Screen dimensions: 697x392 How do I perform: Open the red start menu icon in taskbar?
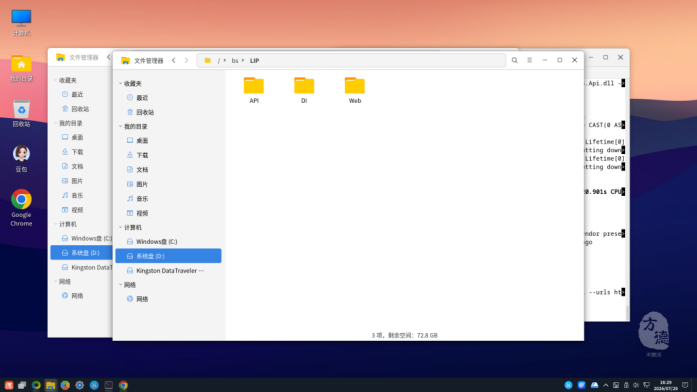point(9,385)
